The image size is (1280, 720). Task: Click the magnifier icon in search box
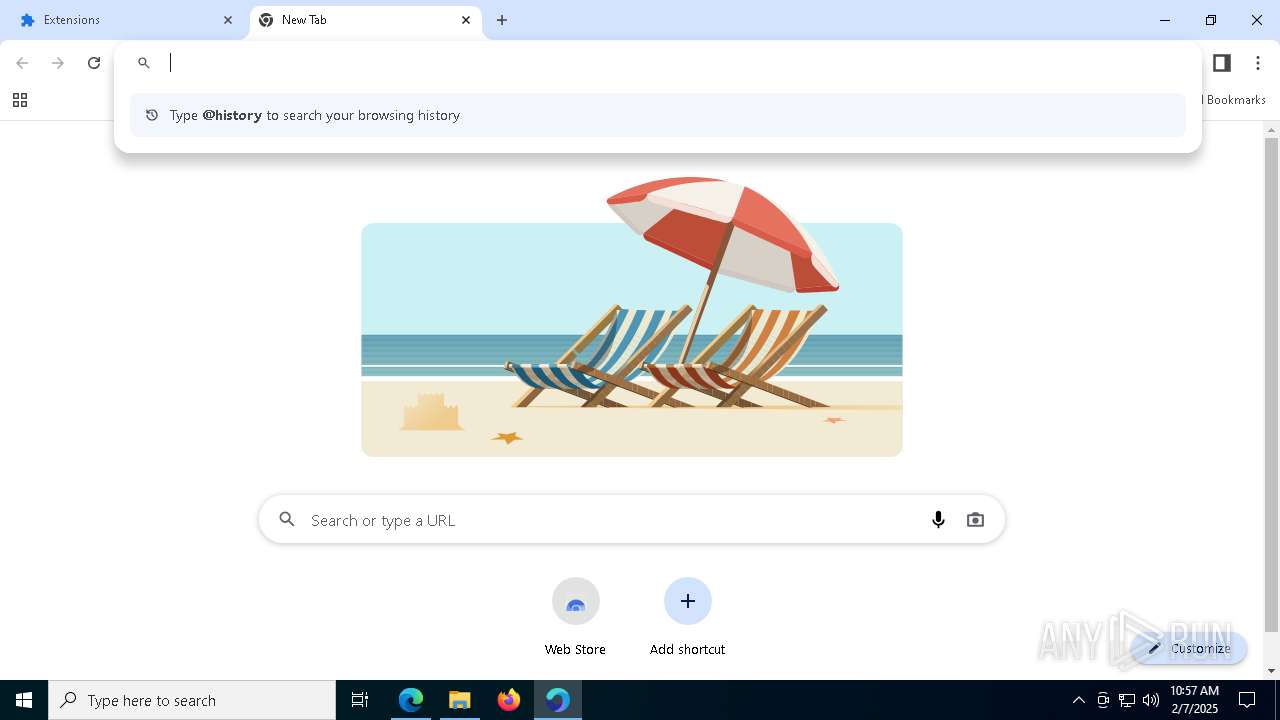pos(287,520)
